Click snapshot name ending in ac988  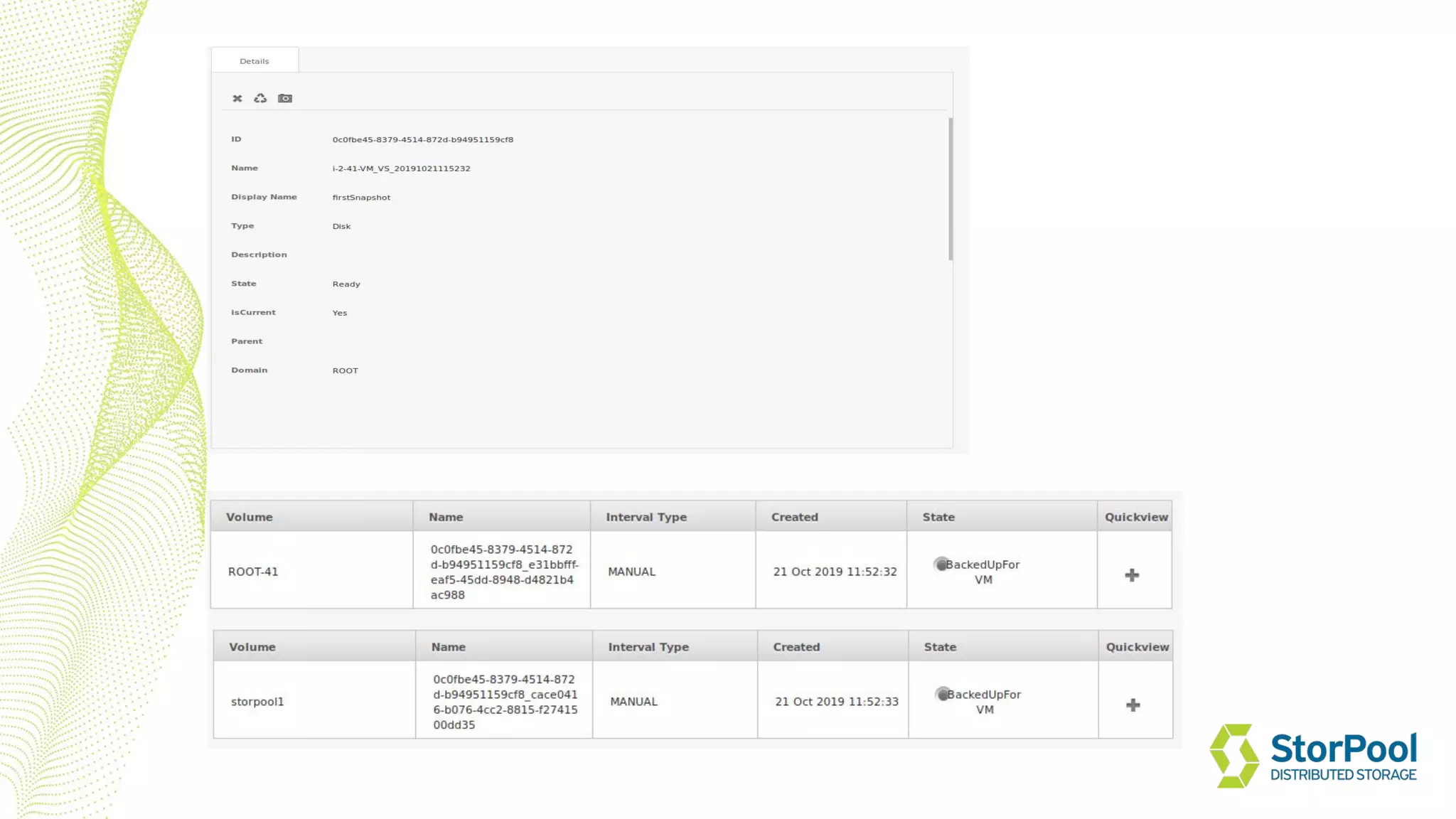pyautogui.click(x=503, y=572)
